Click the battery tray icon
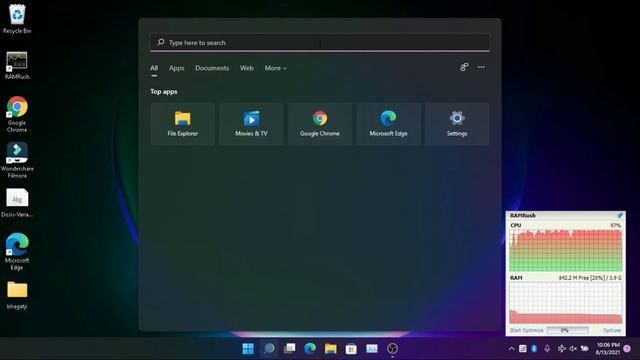Image resolution: width=640 pixels, height=360 pixels. coord(585,349)
